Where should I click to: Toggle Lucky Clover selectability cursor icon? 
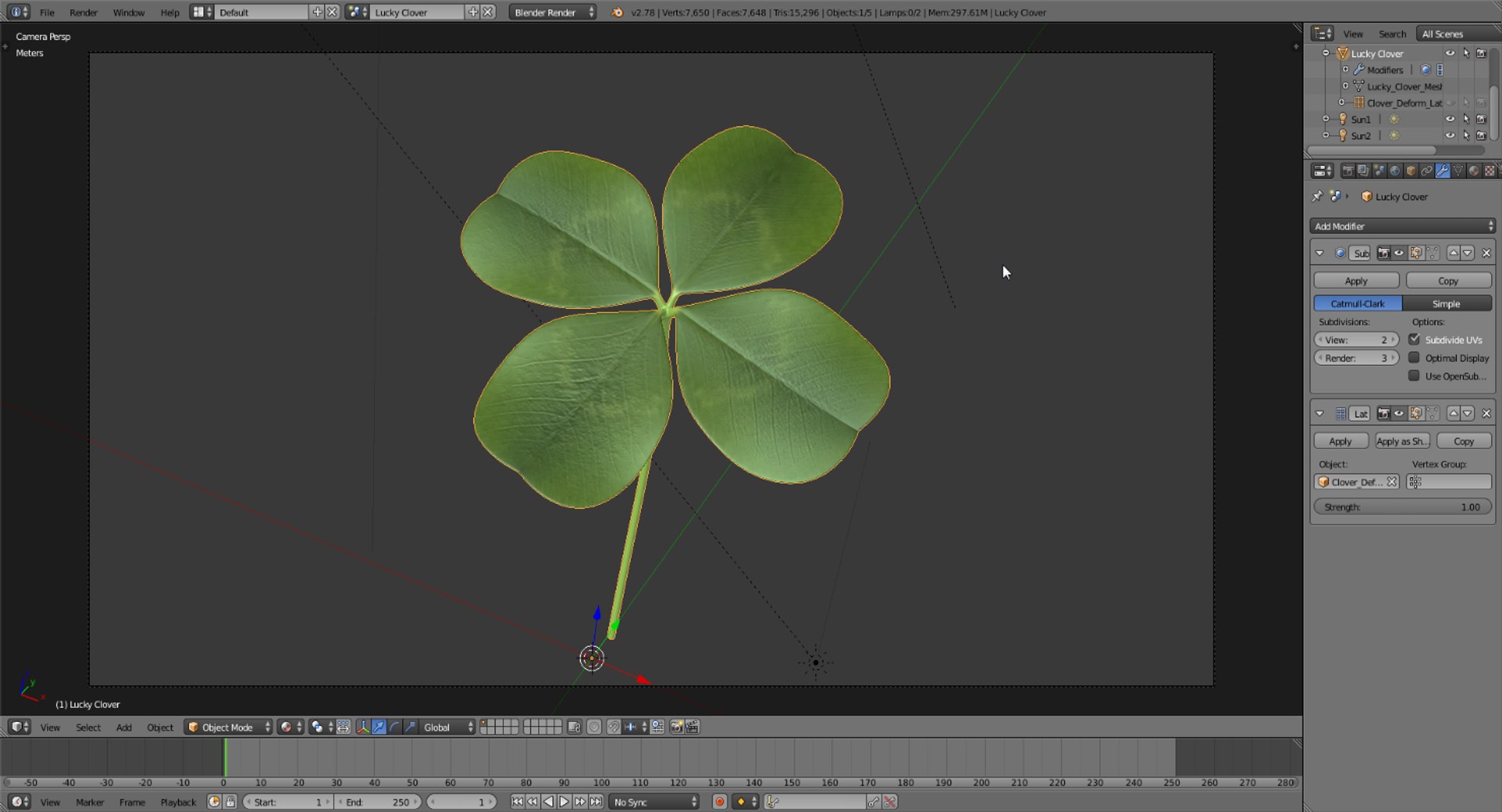(1466, 53)
